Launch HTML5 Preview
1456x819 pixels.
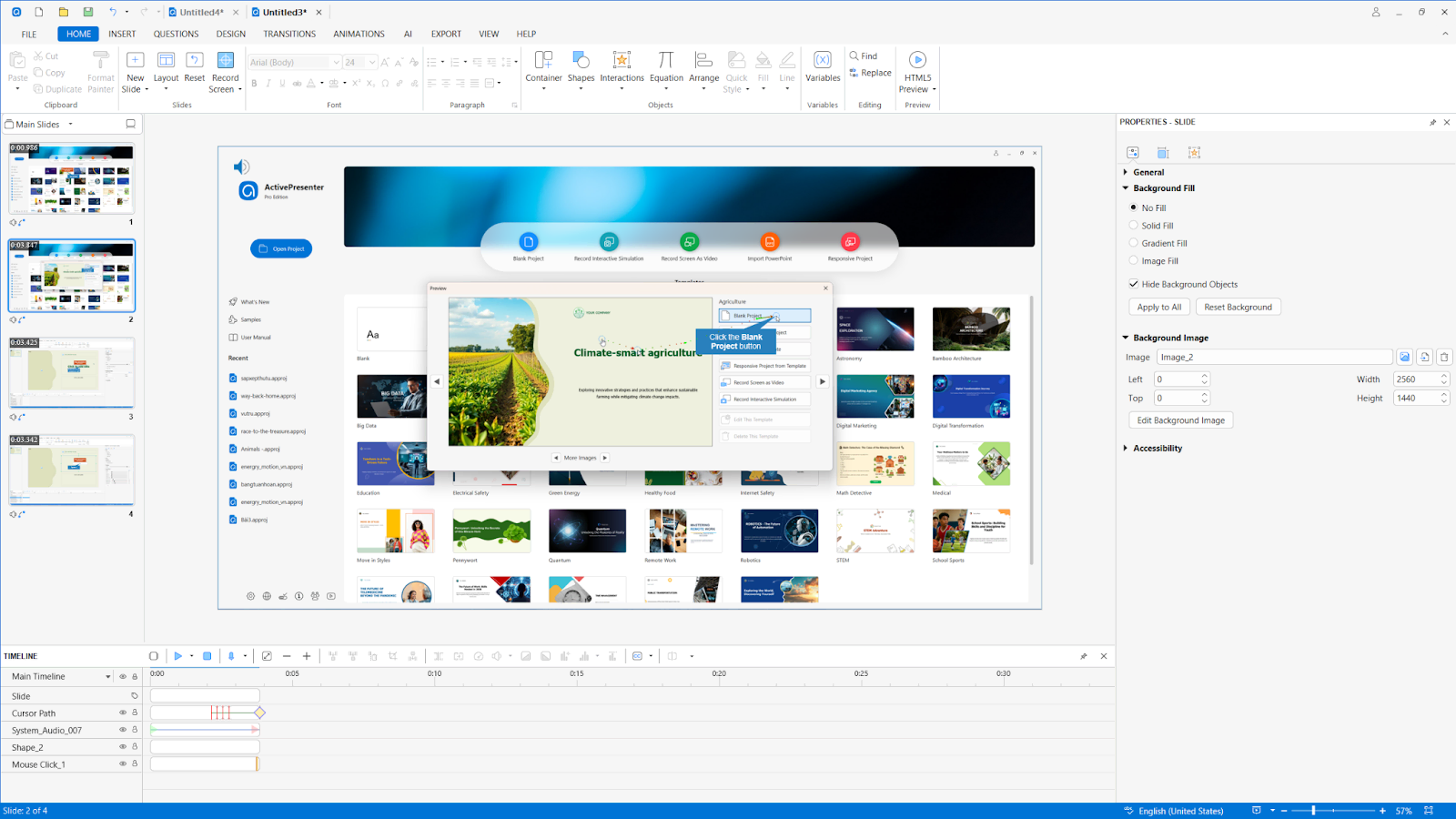point(917,62)
